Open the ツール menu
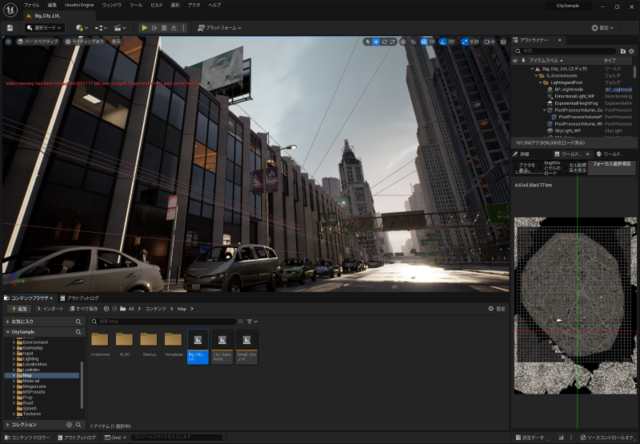The image size is (640, 444). (x=136, y=5)
